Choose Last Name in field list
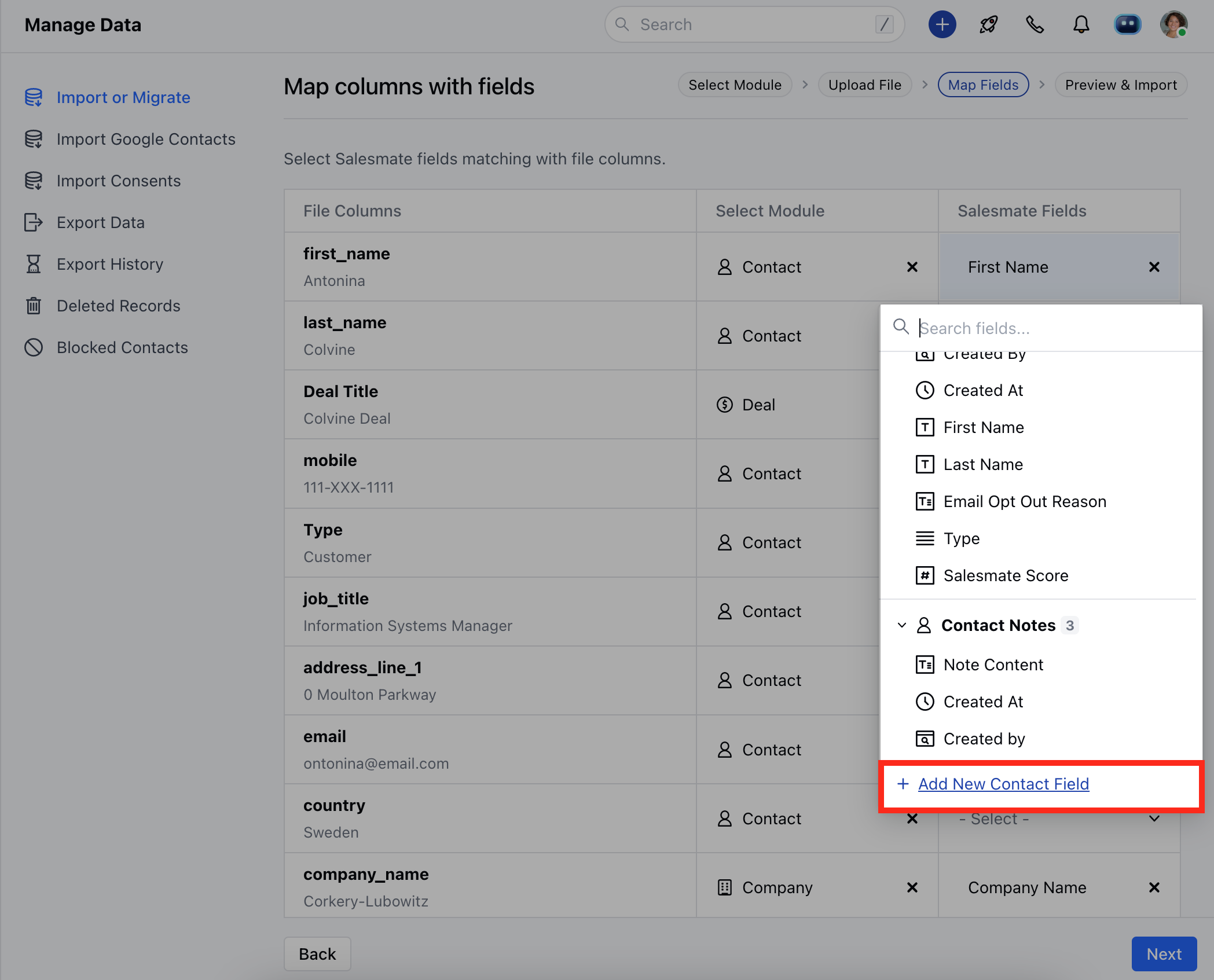This screenshot has height=980, width=1214. click(983, 464)
